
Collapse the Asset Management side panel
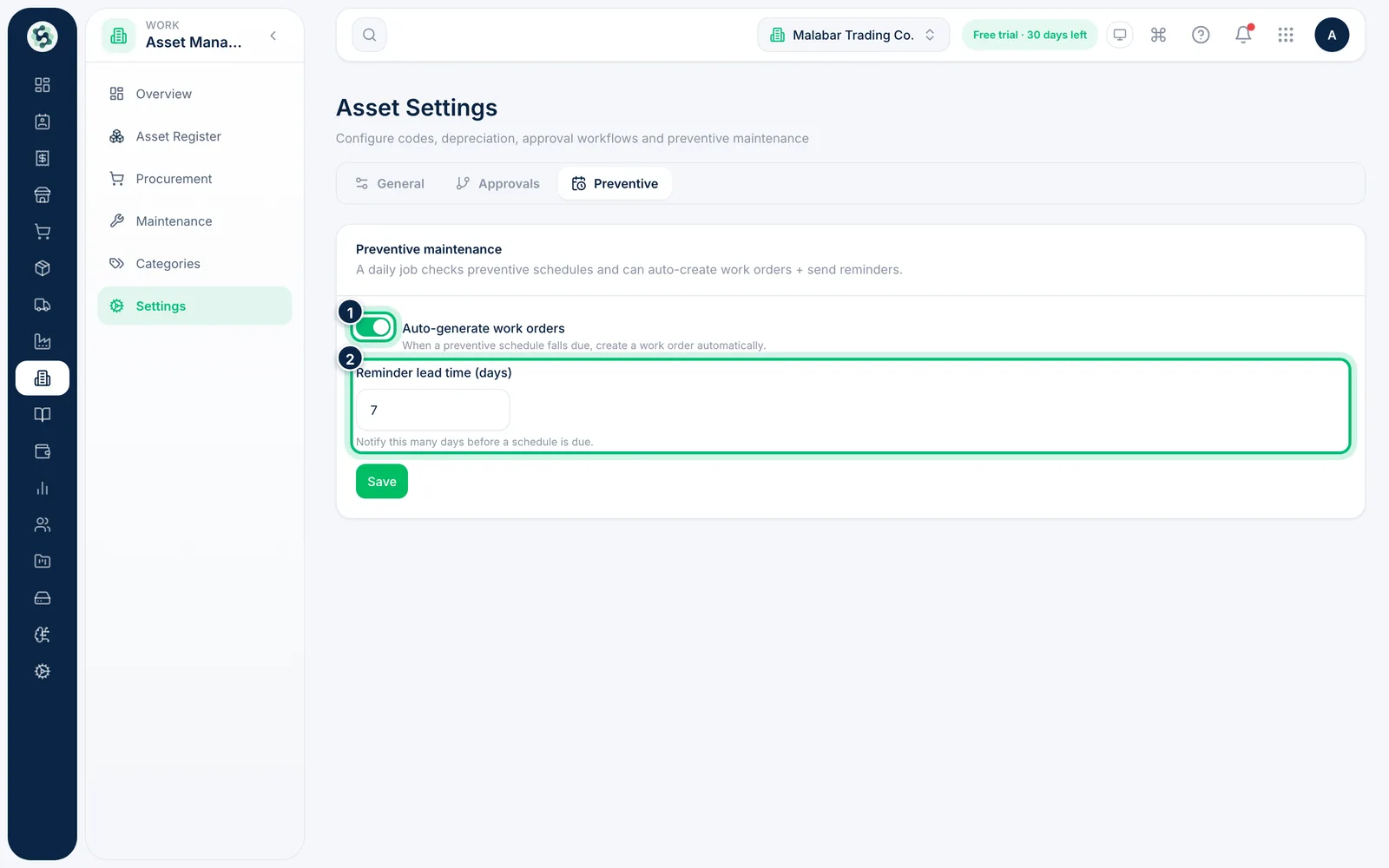[273, 36]
